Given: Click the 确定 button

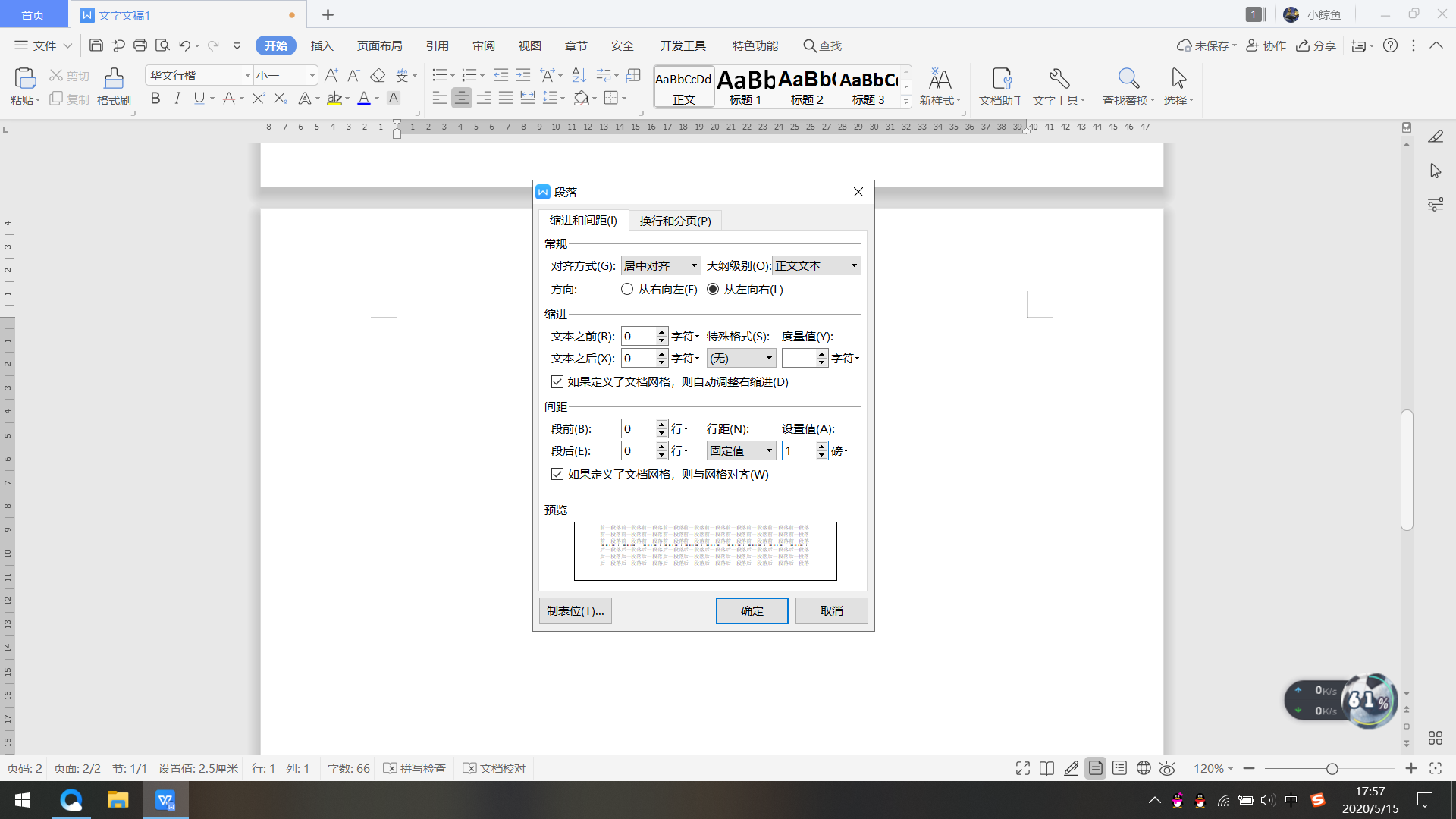Looking at the screenshot, I should [752, 610].
